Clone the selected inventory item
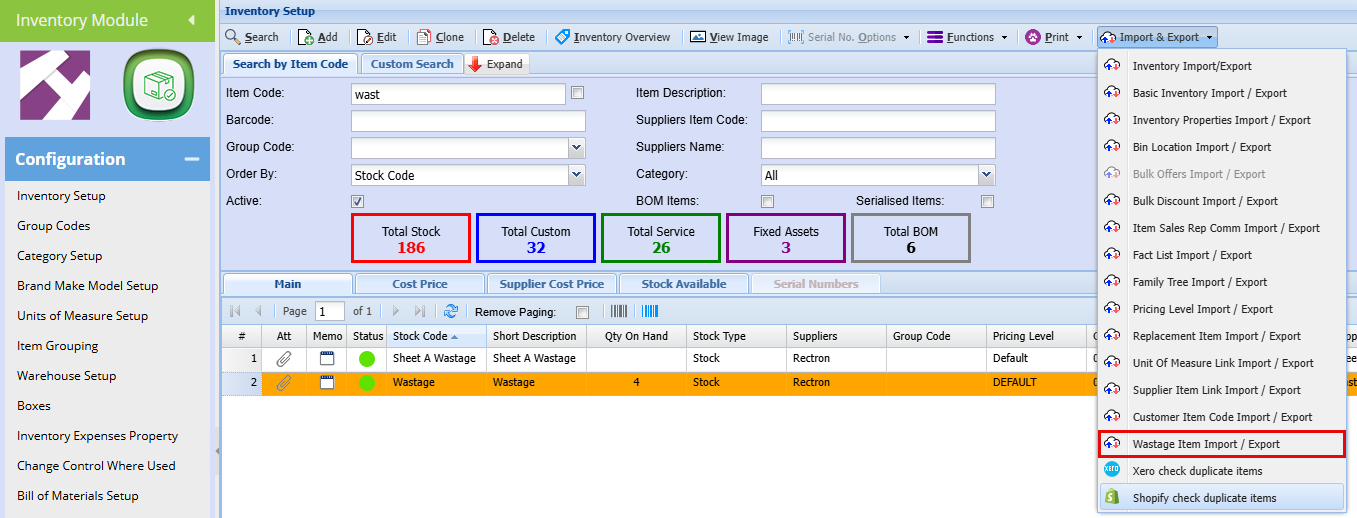 [439, 37]
